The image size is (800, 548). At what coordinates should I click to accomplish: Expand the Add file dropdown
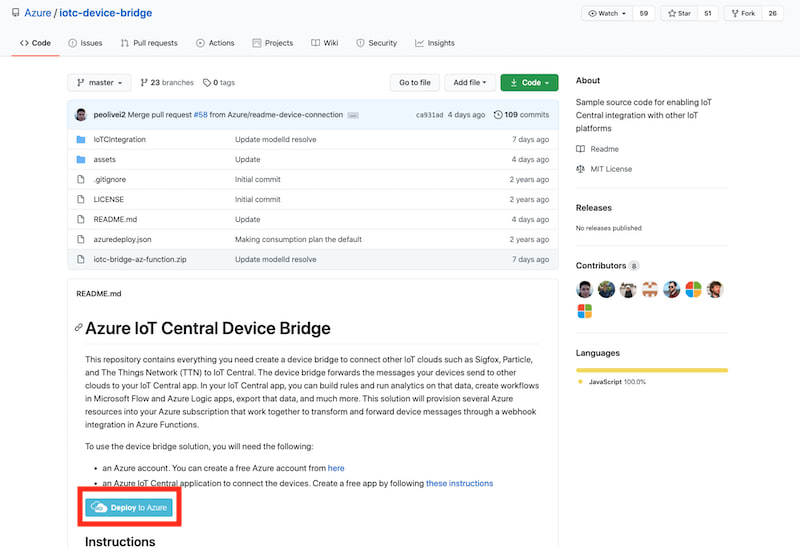(x=470, y=82)
